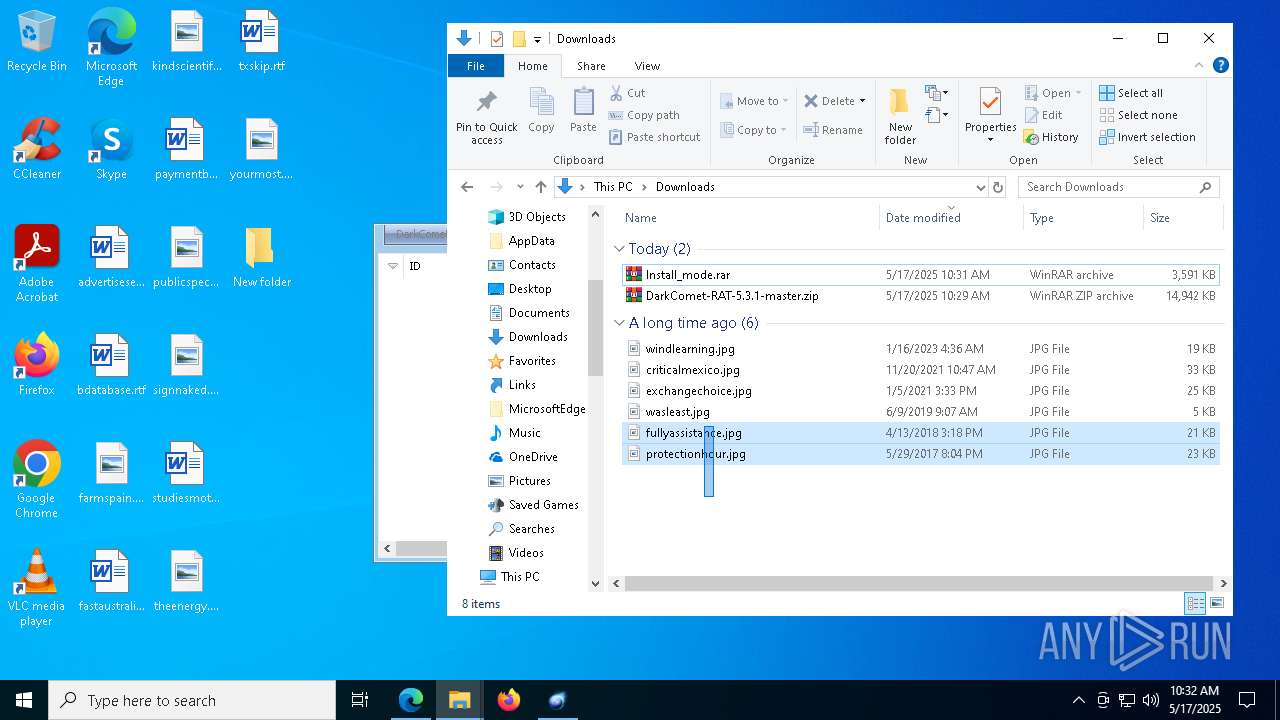Open the Copy to dropdown
Screen dimensions: 1280x720
[x=755, y=130]
